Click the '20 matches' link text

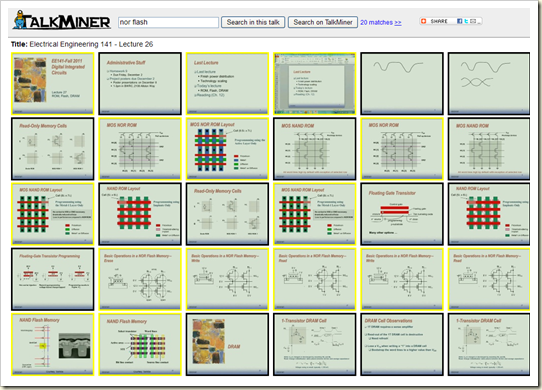(376, 22)
